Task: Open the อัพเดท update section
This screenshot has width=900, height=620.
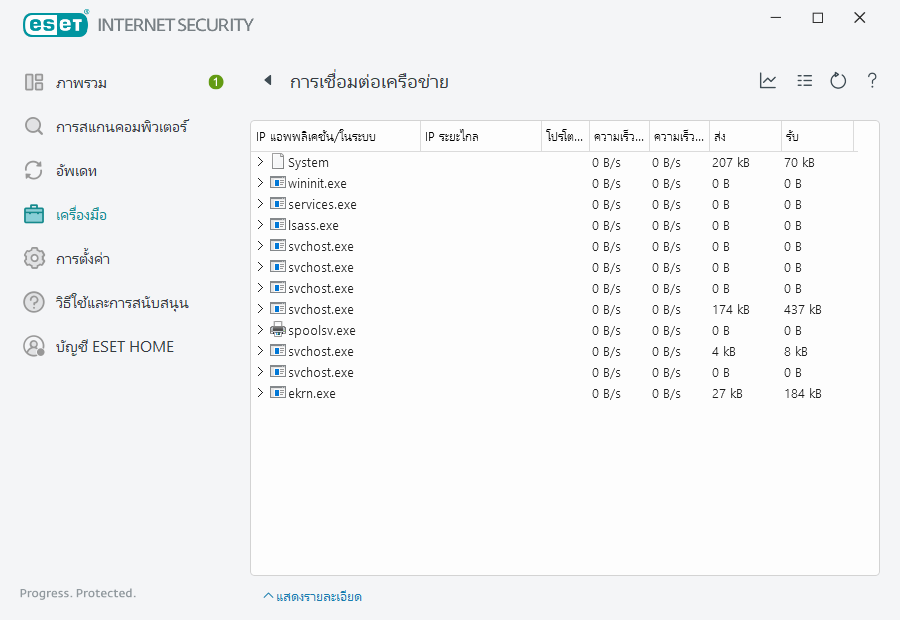Action: 76,171
